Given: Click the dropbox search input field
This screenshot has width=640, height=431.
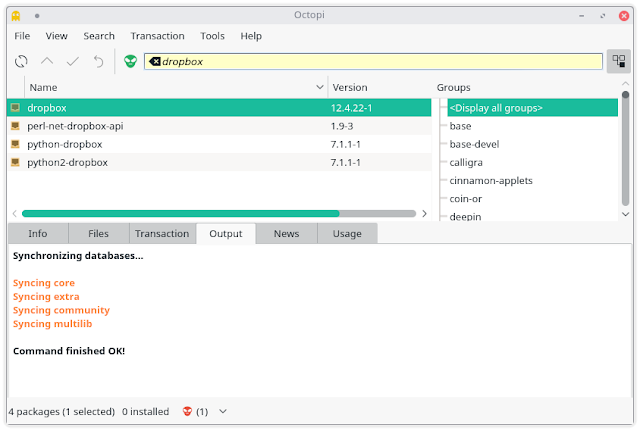Looking at the screenshot, I should coord(373,62).
